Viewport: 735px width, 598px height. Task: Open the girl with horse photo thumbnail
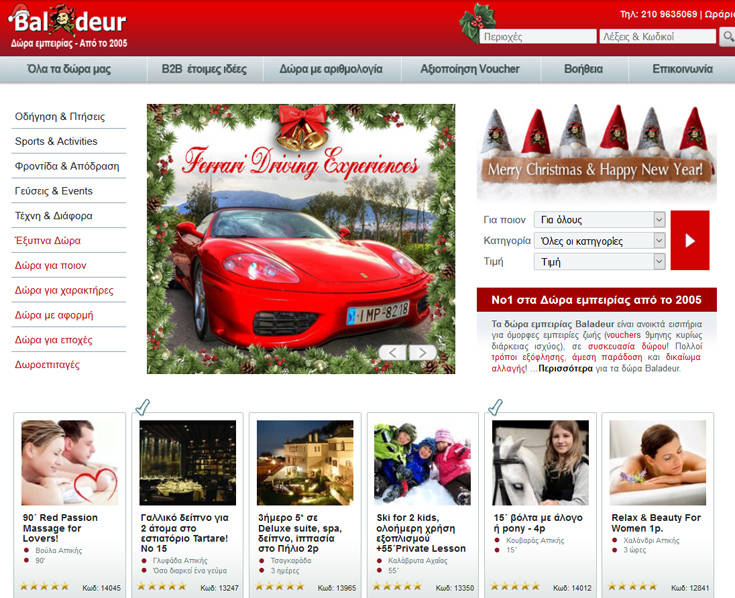point(540,463)
